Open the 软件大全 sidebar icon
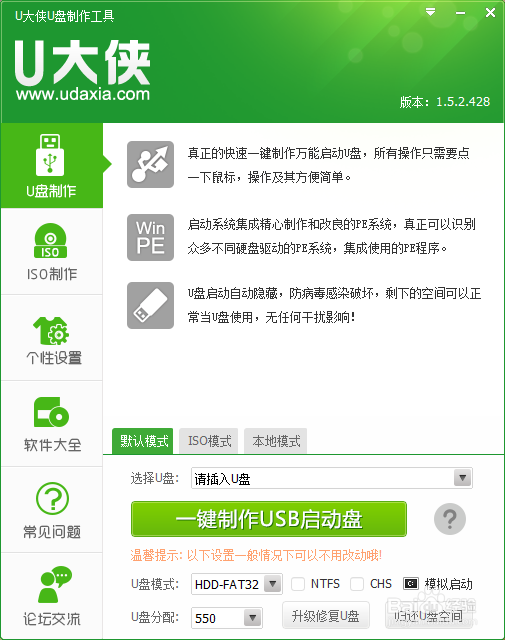This screenshot has height=640, width=505. [51, 412]
